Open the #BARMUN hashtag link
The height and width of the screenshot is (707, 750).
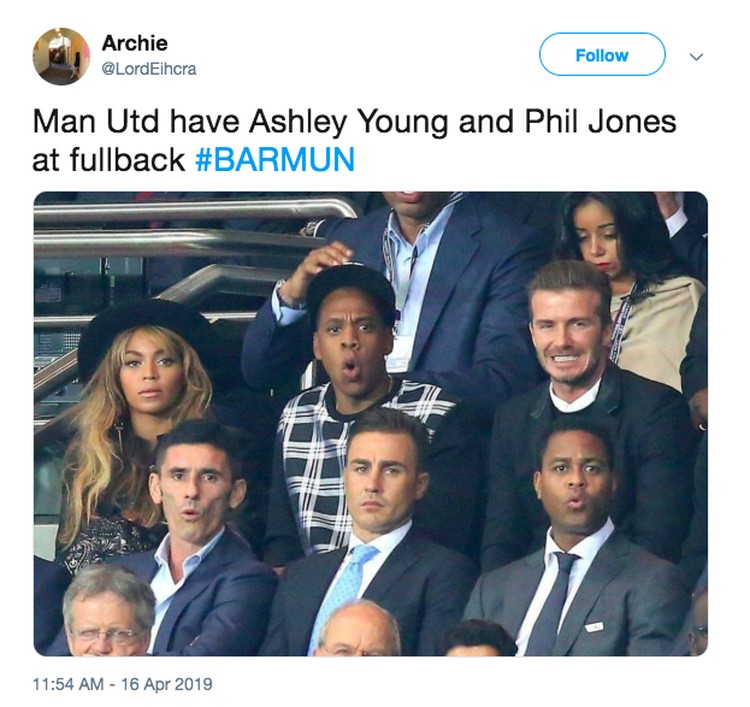coord(275,159)
